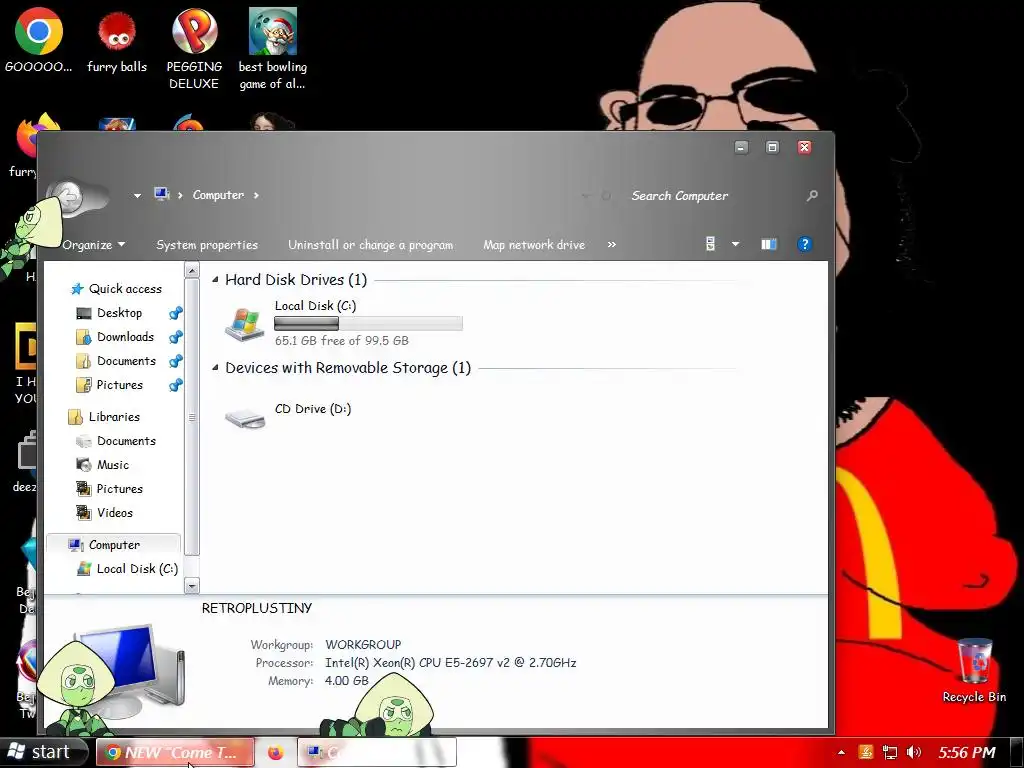The width and height of the screenshot is (1024, 768).
Task: Show hidden system tray icons
Action: 841,753
